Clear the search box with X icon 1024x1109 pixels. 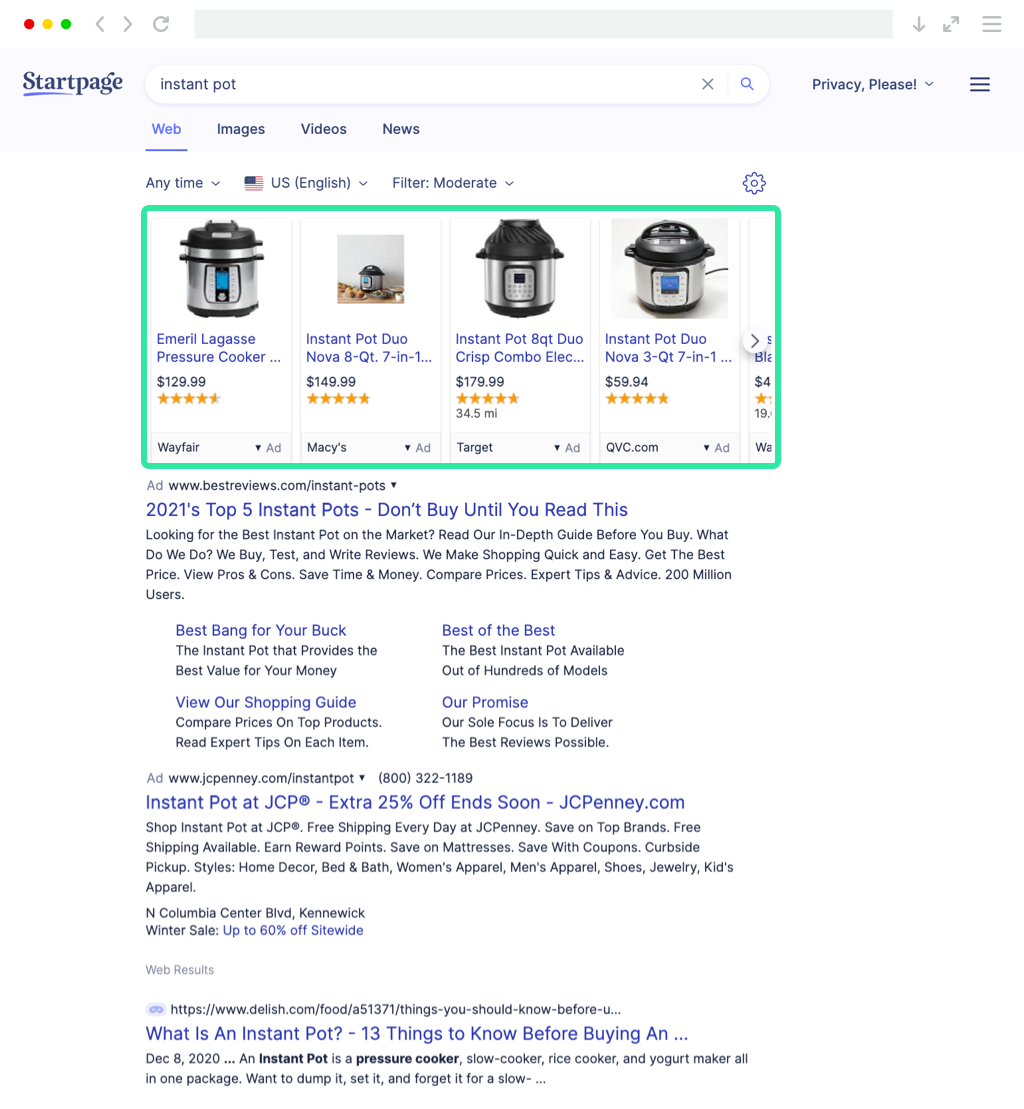pos(708,84)
